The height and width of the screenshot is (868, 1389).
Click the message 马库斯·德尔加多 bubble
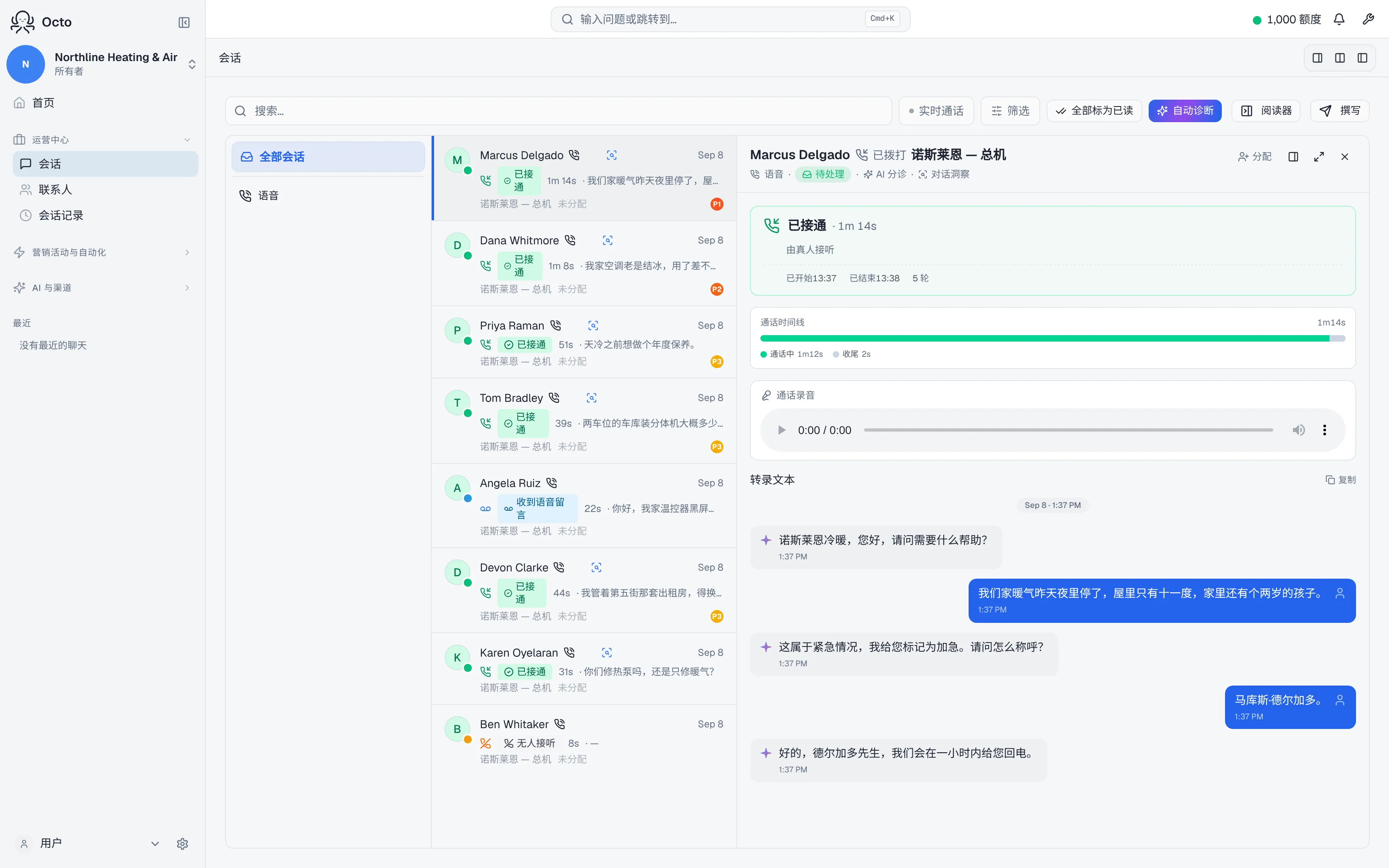coord(1290,707)
